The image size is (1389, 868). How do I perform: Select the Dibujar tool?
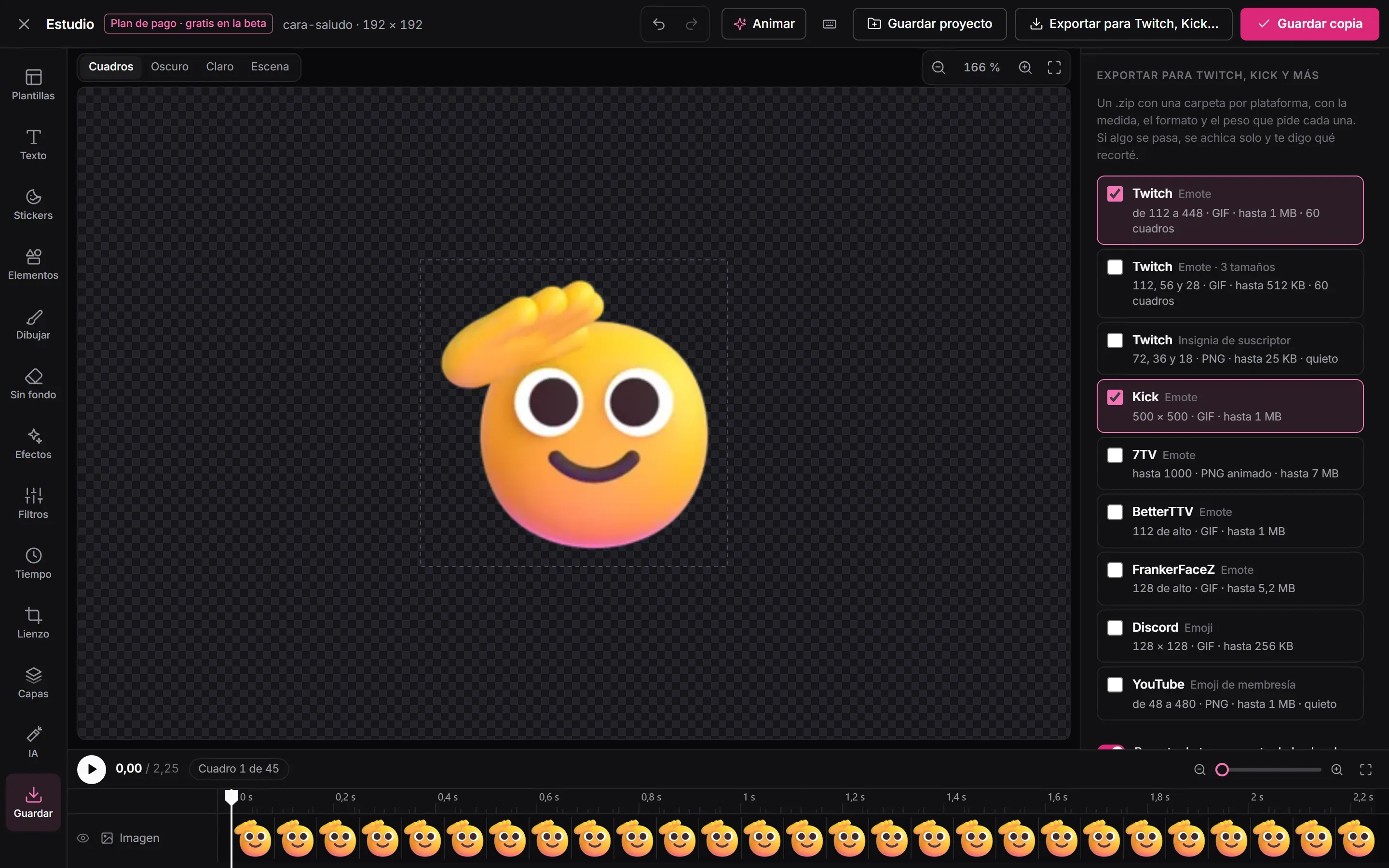[33, 325]
